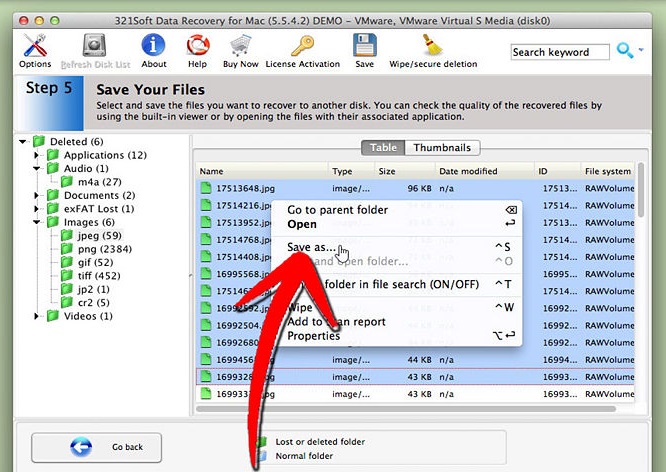
Task: Click the Refresh Disk List icon
Action: pyautogui.click(x=94, y=45)
